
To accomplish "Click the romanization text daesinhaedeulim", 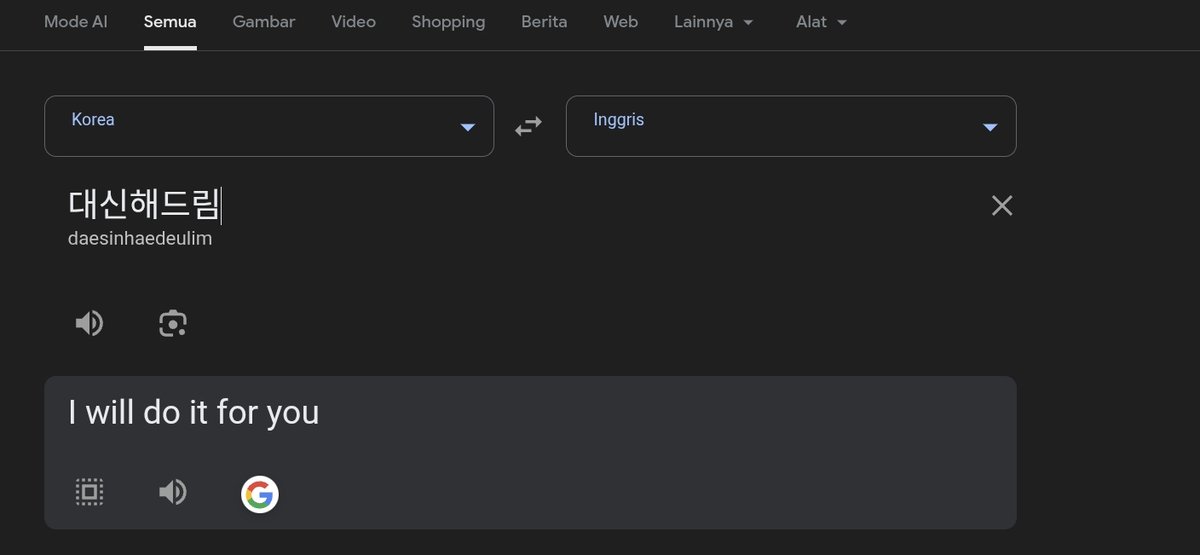I will [x=140, y=240].
